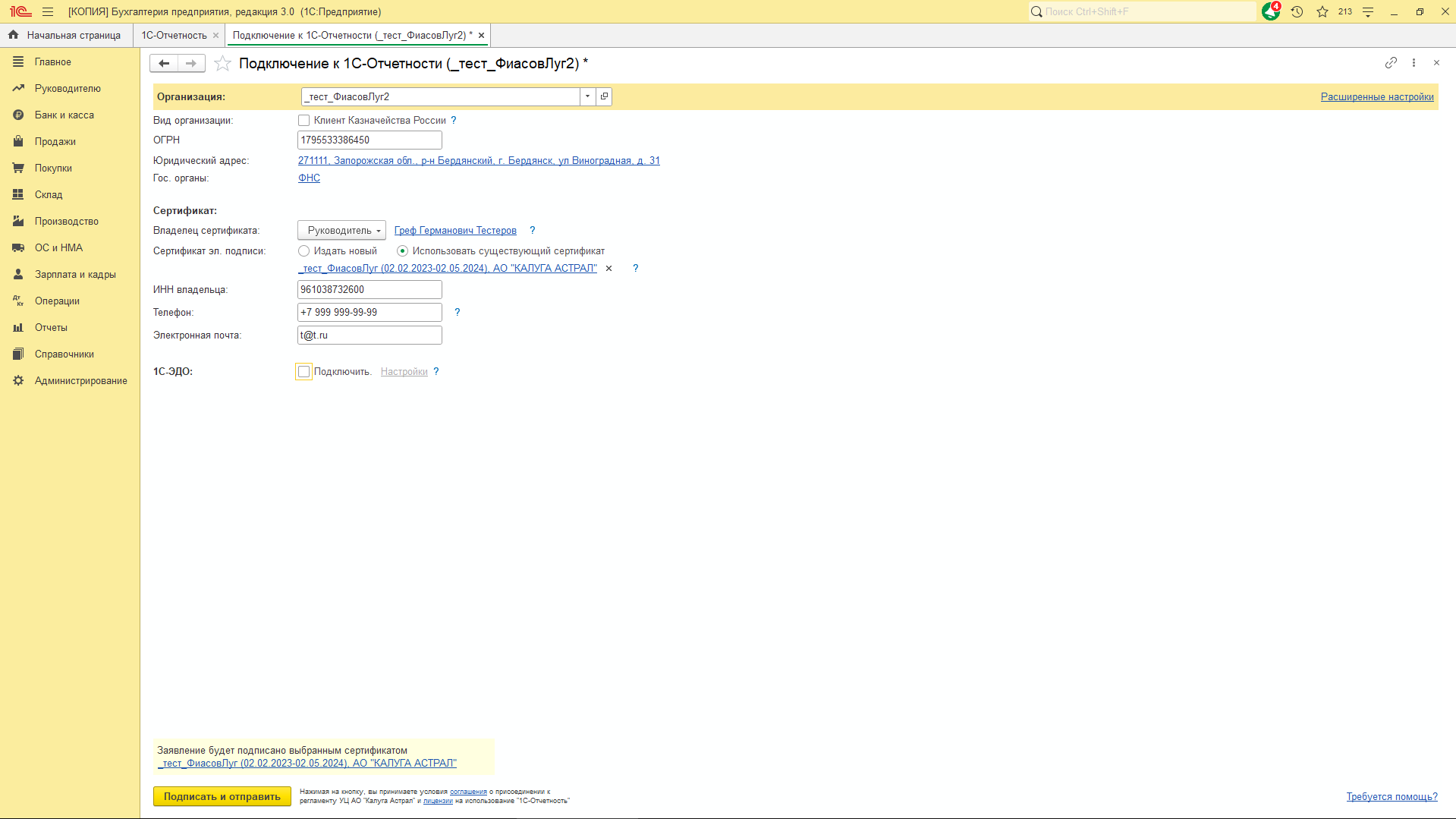Screen dimensions: 1456x819
Task: Open the Продажи section
Action: click(x=71, y=141)
